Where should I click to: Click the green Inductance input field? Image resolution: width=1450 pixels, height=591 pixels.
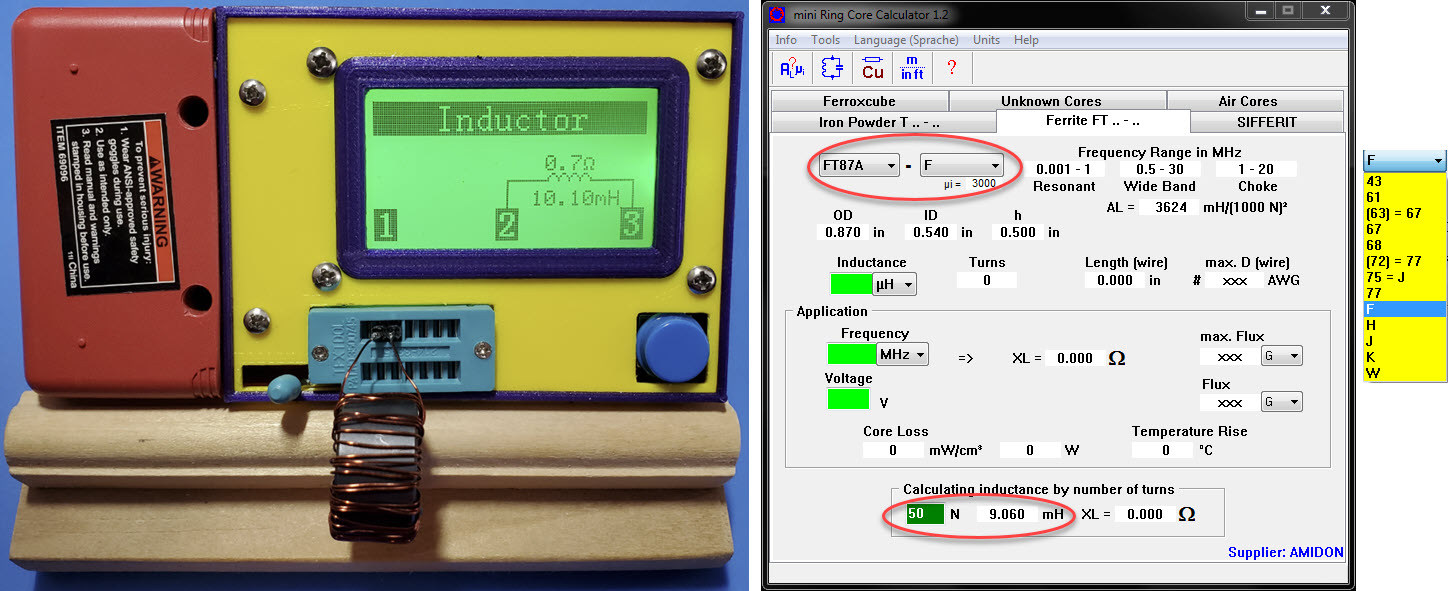point(851,284)
